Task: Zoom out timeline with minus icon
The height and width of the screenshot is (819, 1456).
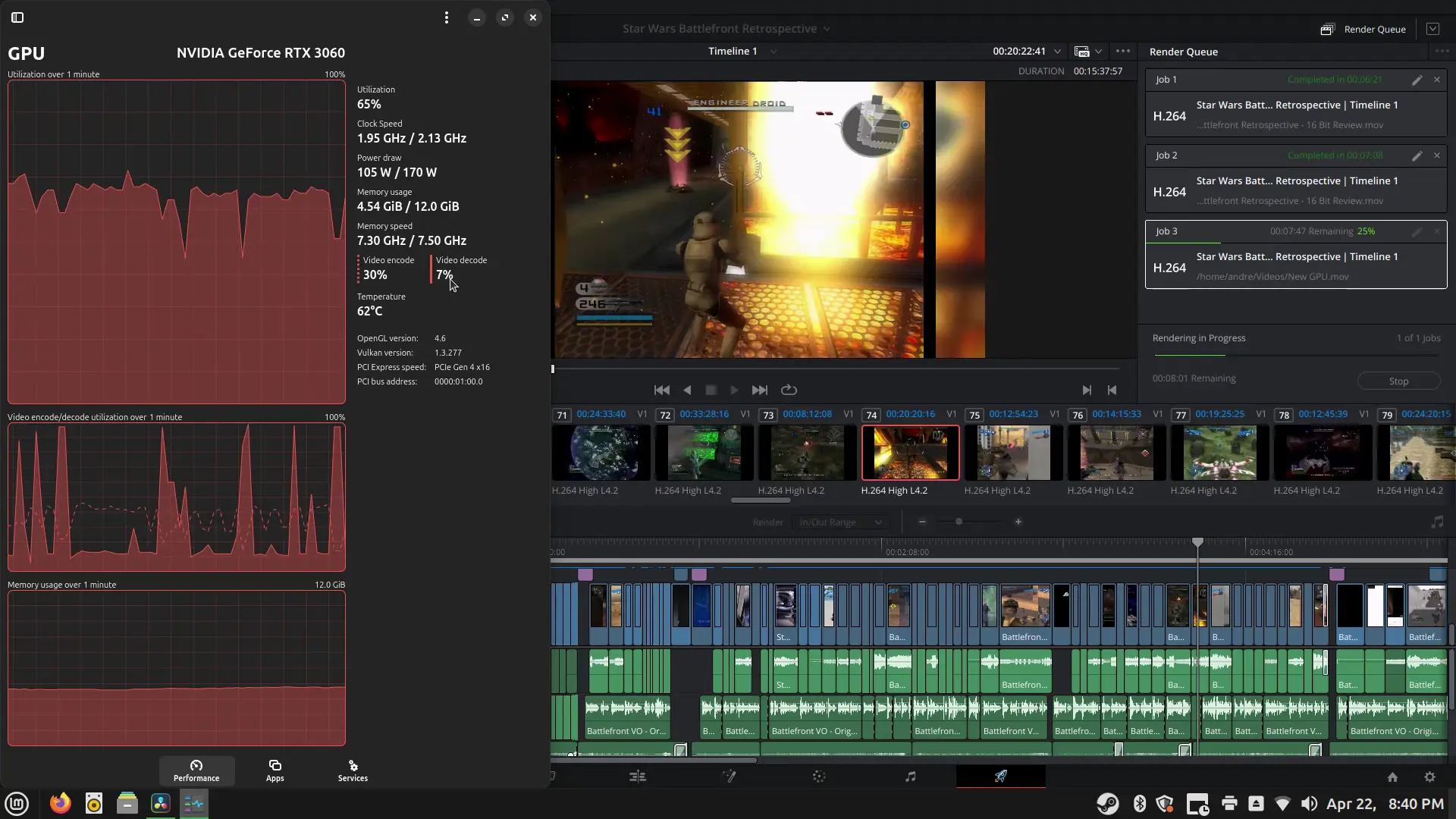Action: pos(922,522)
